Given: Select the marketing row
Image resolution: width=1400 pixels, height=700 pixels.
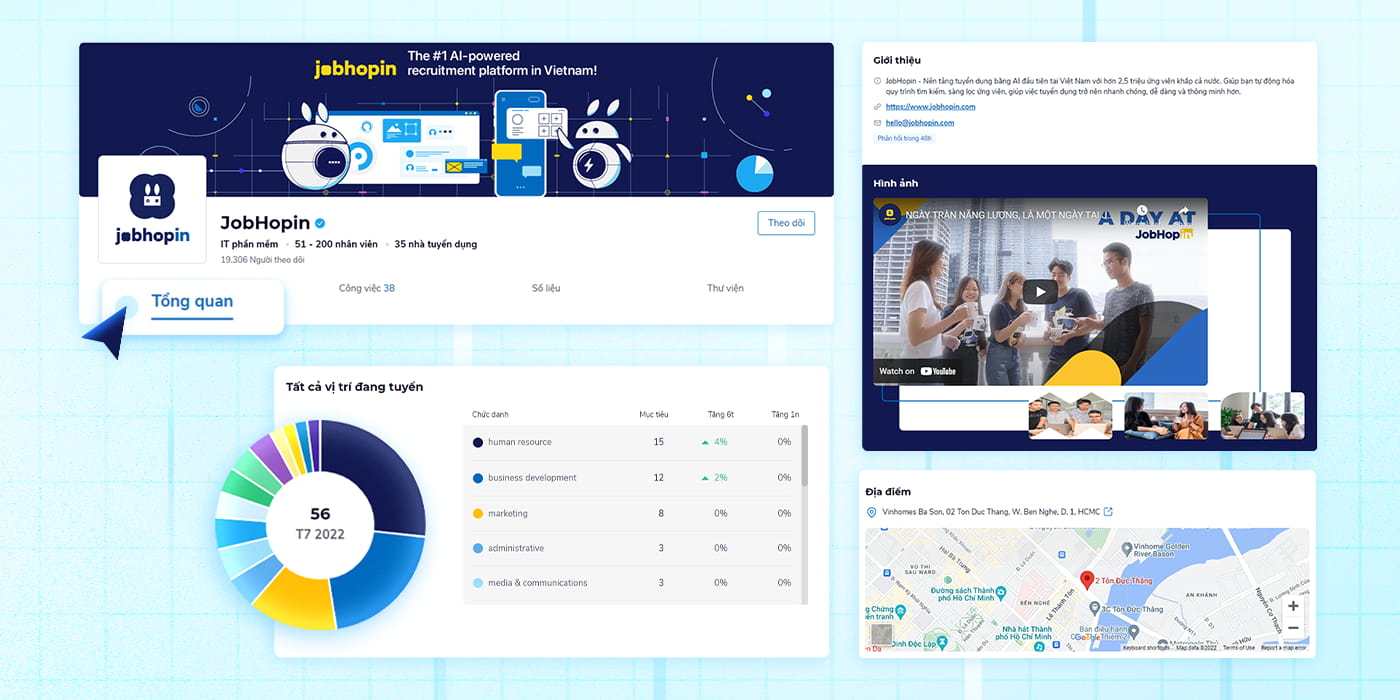Looking at the screenshot, I should pos(632,513).
